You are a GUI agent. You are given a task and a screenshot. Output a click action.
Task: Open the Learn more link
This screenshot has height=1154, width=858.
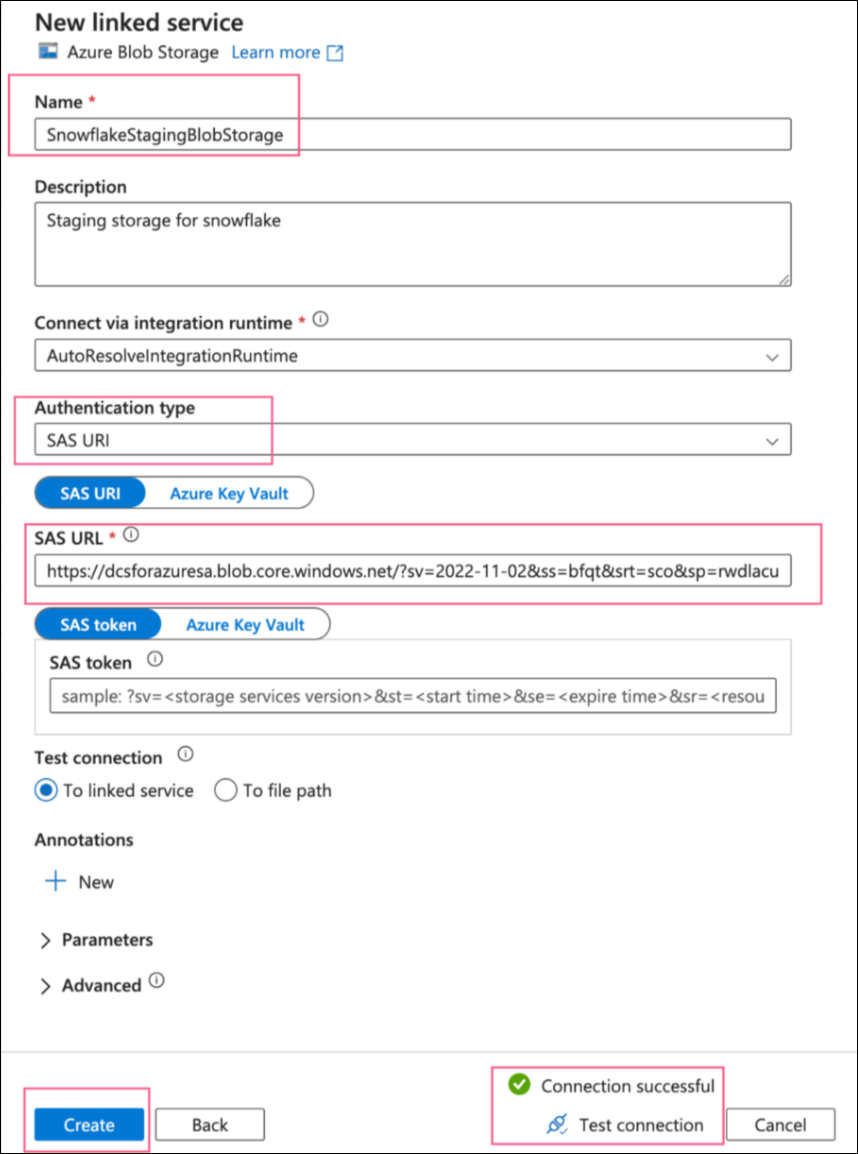276,52
